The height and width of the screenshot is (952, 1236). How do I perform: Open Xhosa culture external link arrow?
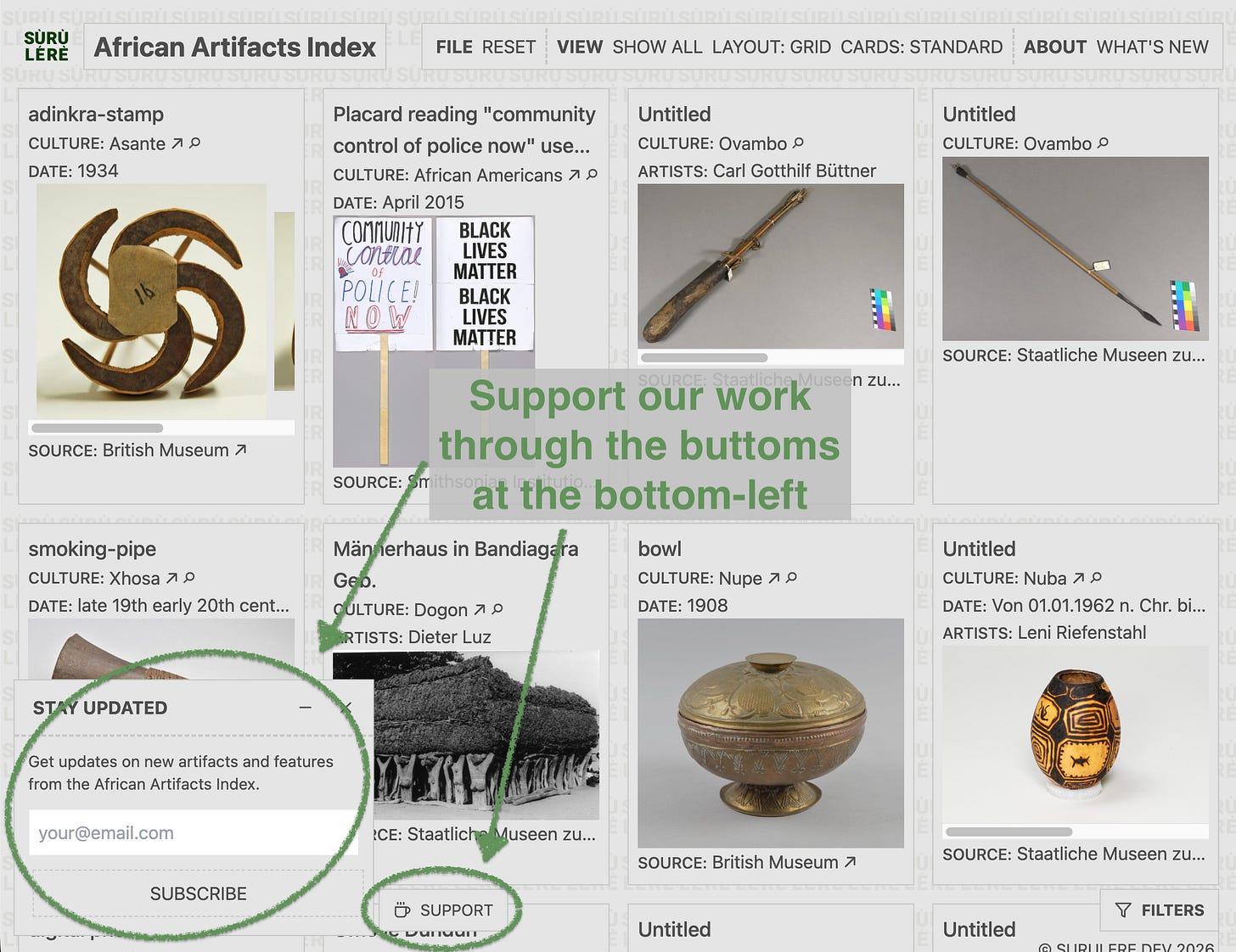tap(171, 578)
